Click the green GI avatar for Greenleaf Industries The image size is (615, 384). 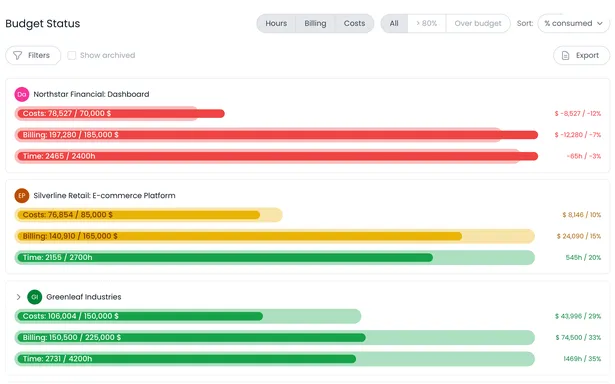(35, 297)
